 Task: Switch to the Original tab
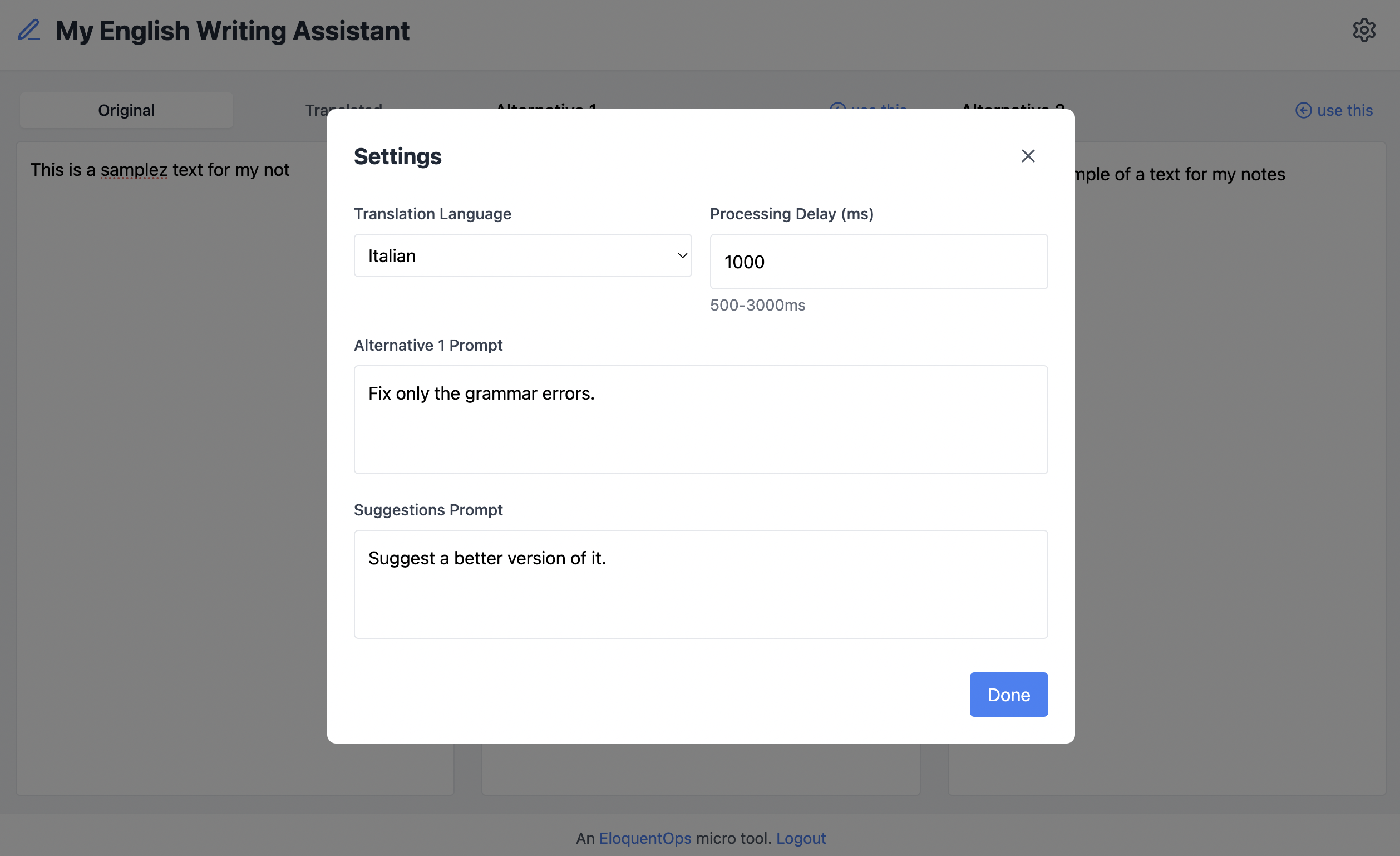coord(126,110)
